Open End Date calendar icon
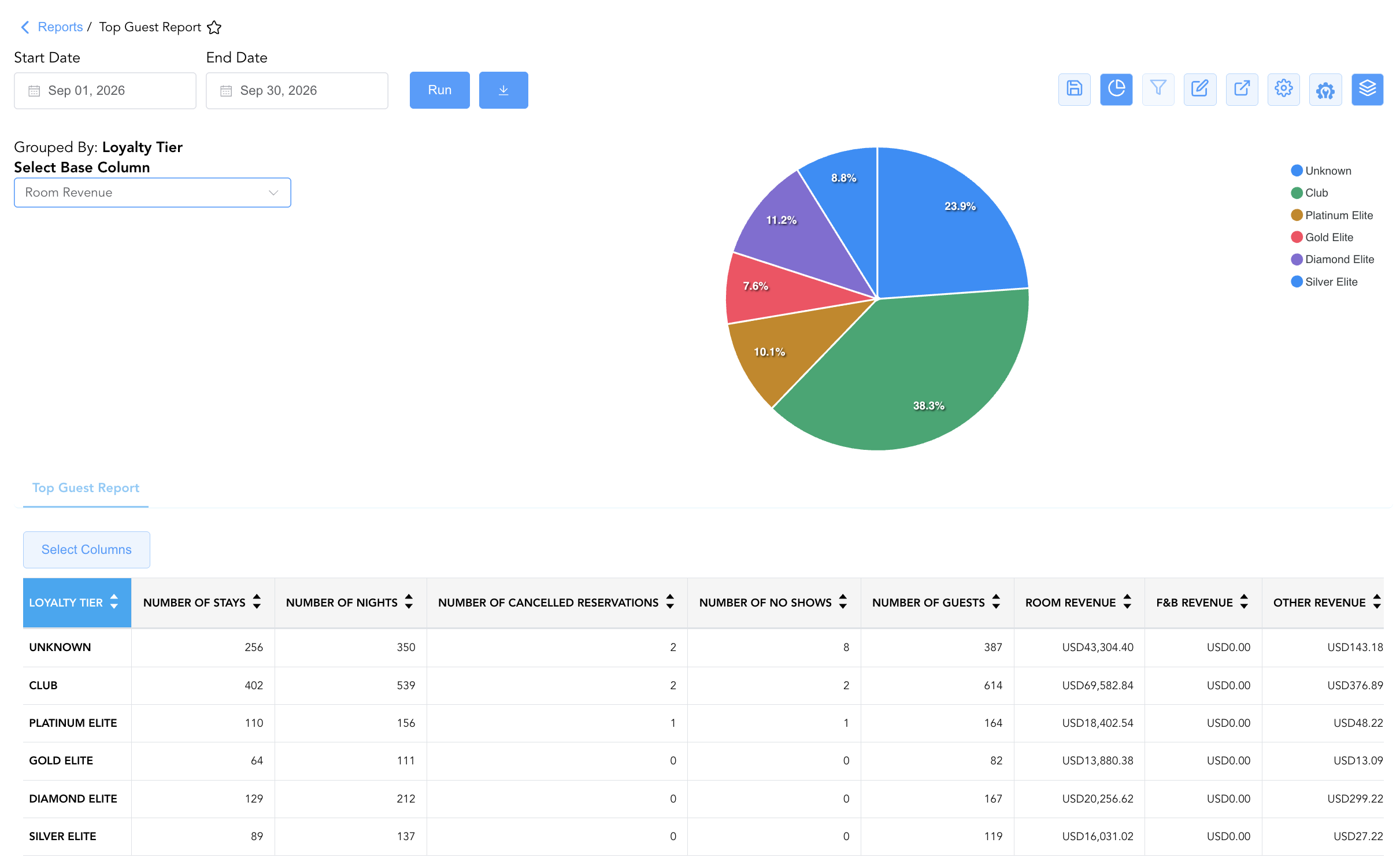 tap(226, 91)
